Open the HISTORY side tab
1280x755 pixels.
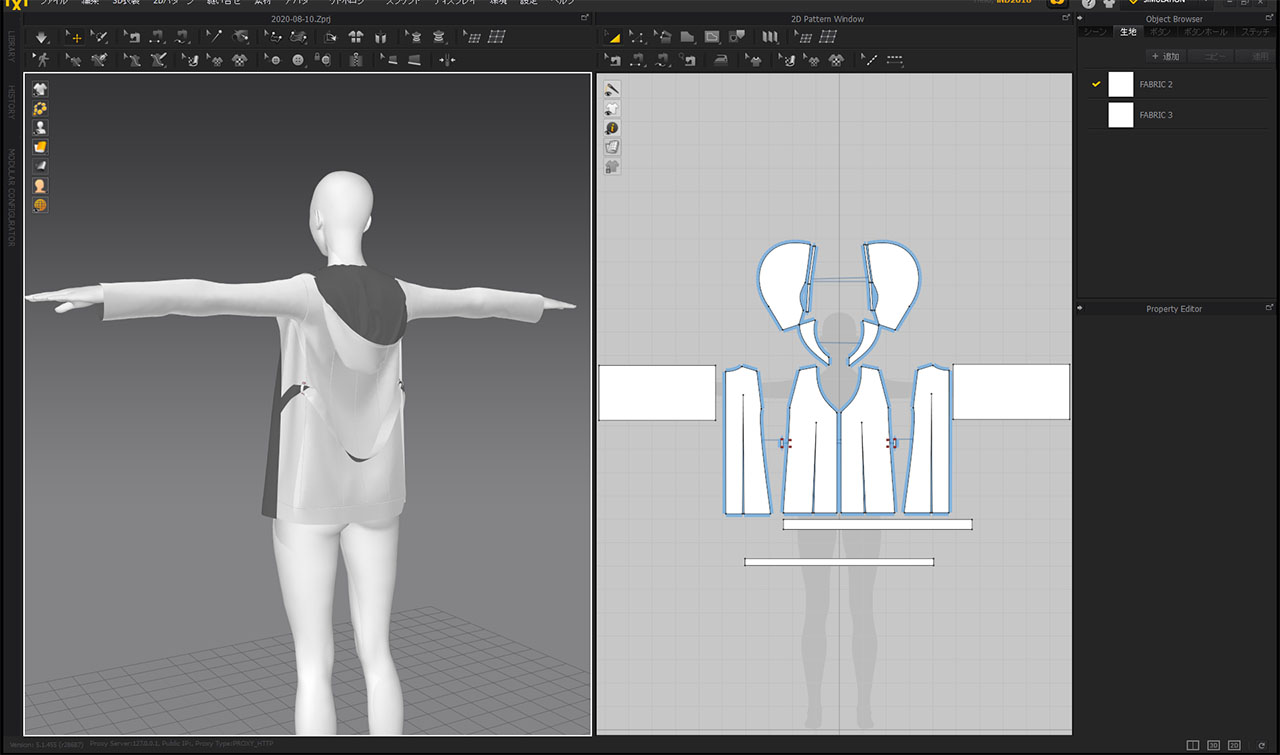point(11,103)
